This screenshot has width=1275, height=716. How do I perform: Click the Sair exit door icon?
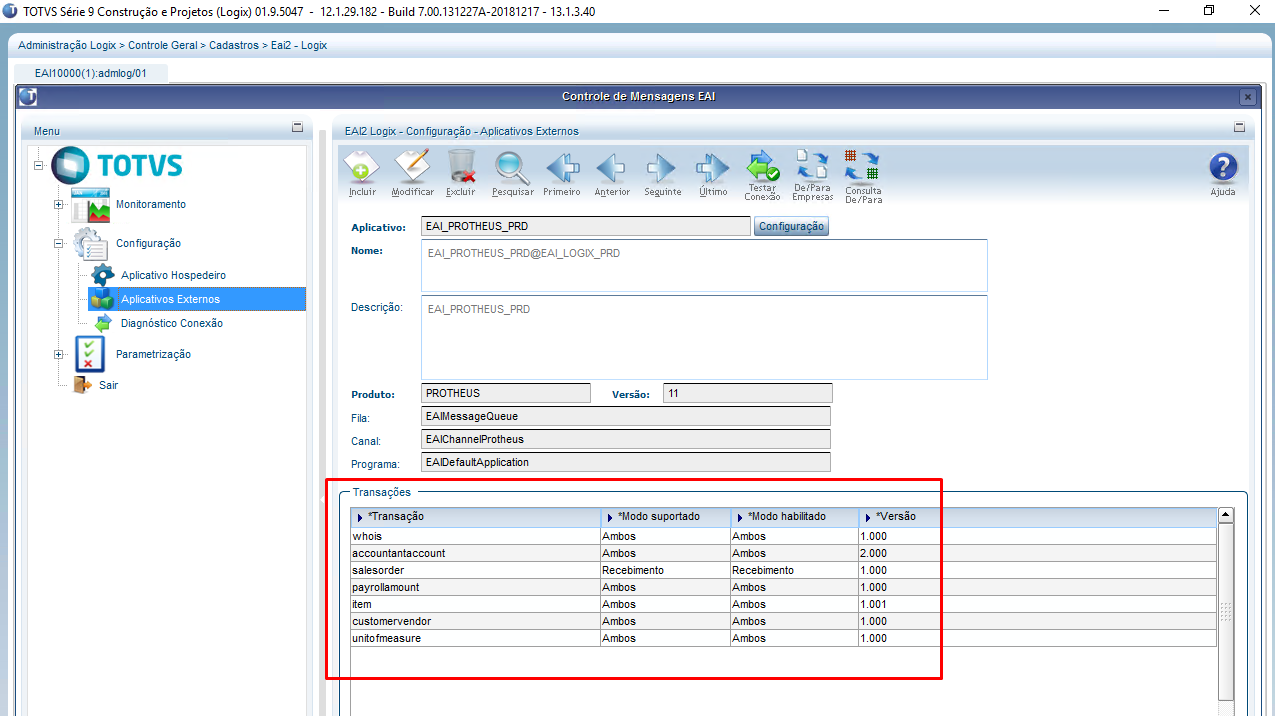click(83, 385)
